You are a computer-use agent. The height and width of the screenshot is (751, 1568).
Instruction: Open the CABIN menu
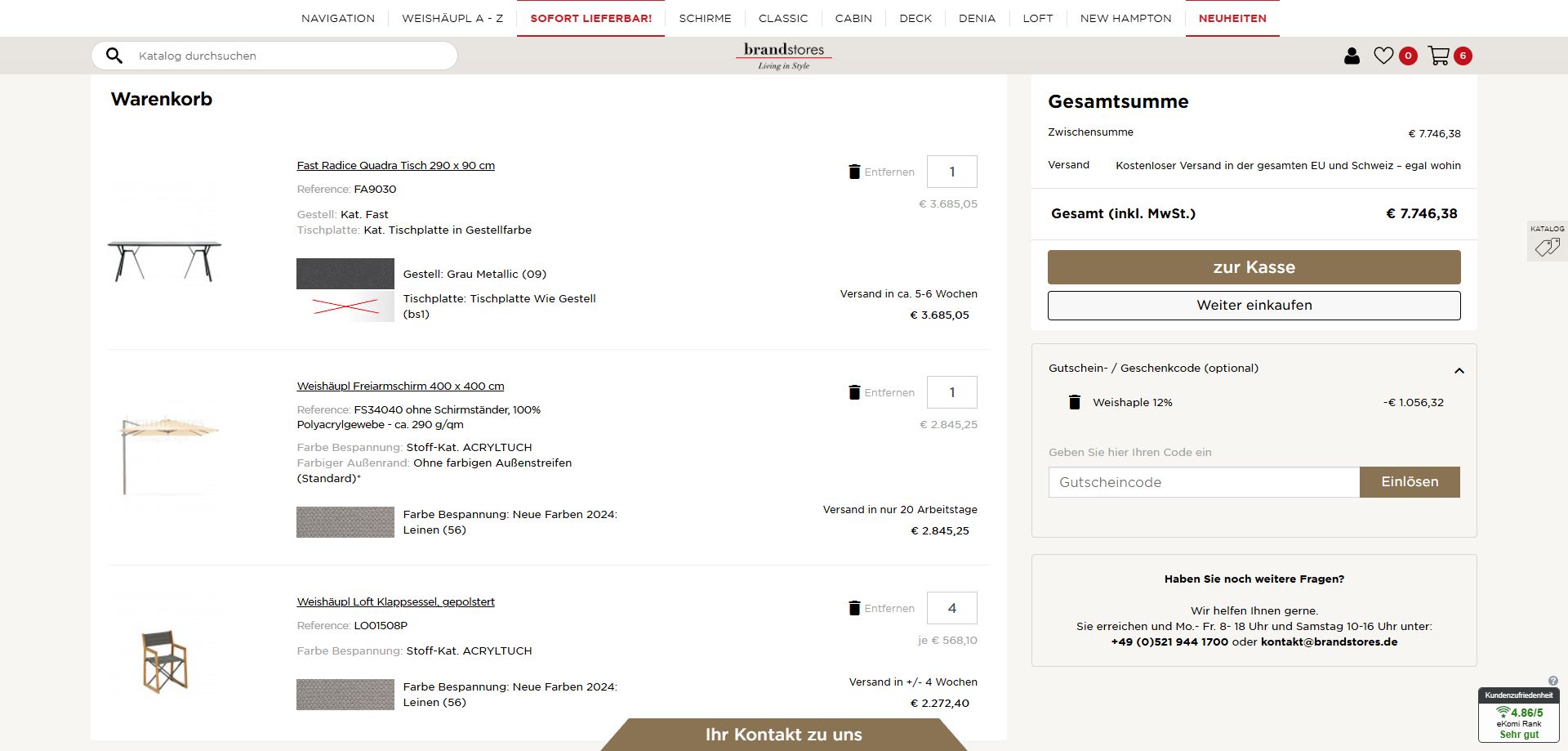point(853,18)
